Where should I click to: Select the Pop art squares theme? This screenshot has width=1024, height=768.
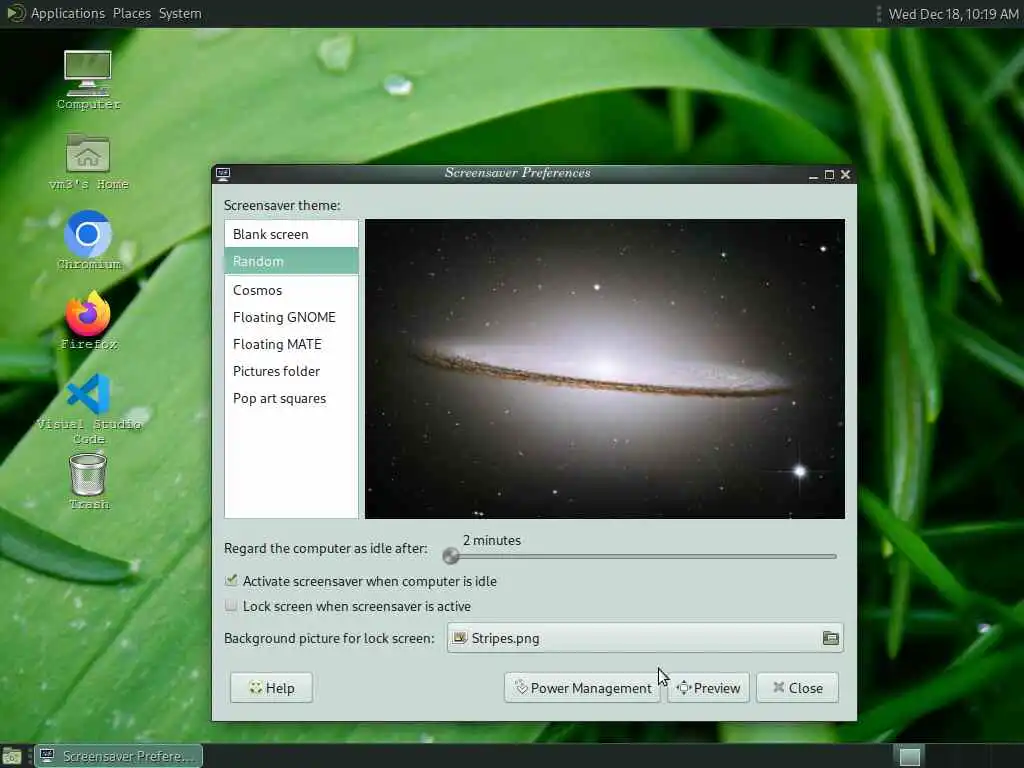(291, 398)
